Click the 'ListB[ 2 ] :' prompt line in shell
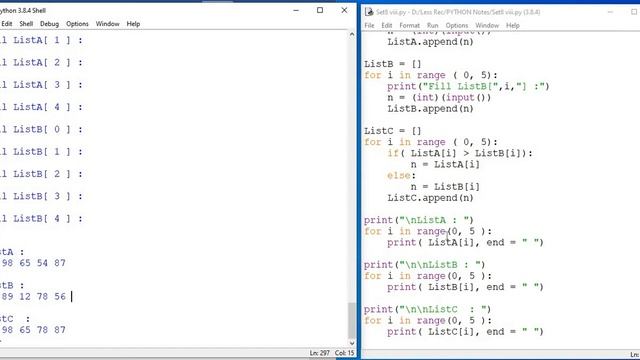The height and width of the screenshot is (360, 640). pos(41,174)
